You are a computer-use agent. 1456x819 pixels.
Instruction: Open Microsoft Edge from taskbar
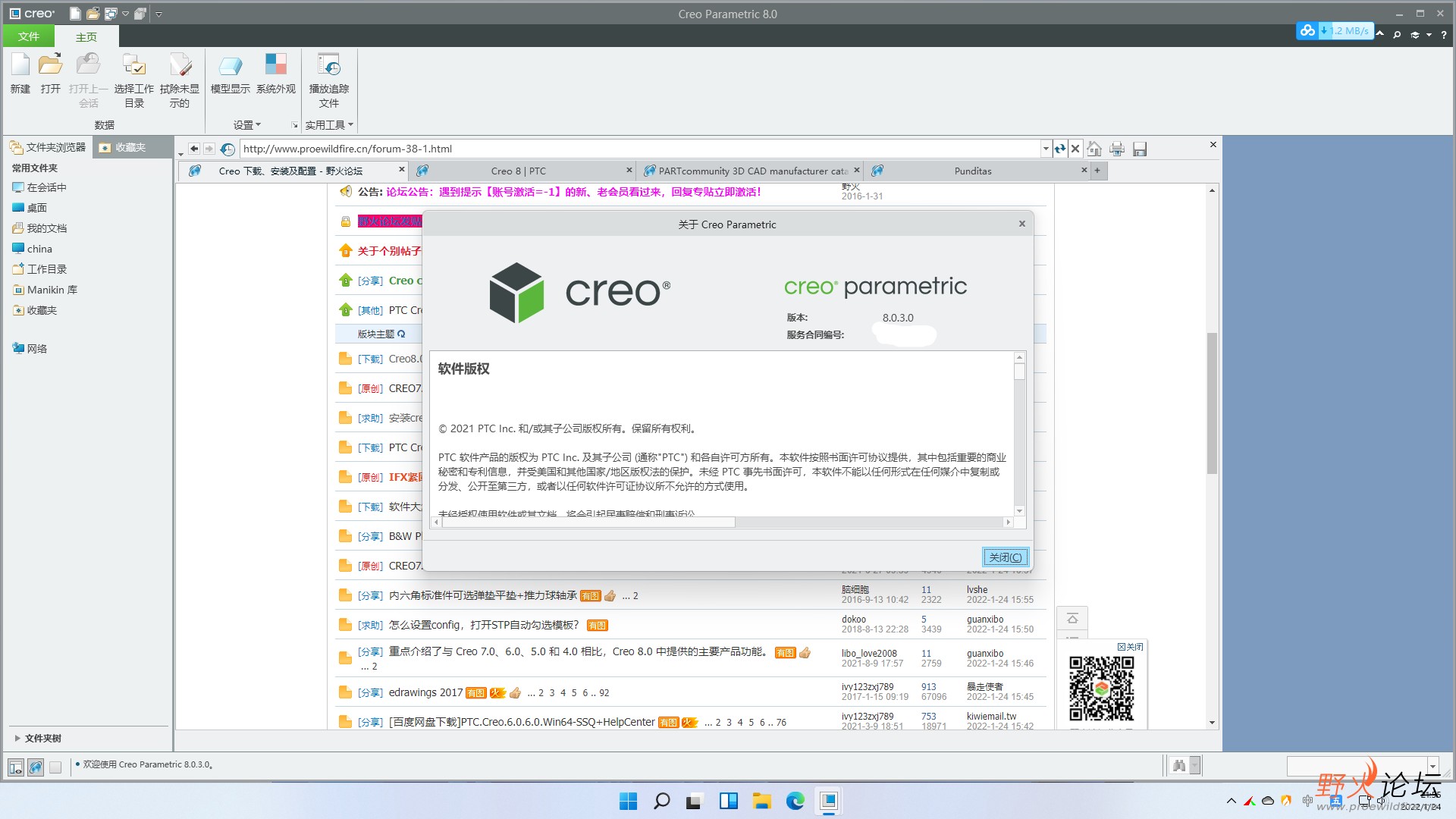click(795, 801)
